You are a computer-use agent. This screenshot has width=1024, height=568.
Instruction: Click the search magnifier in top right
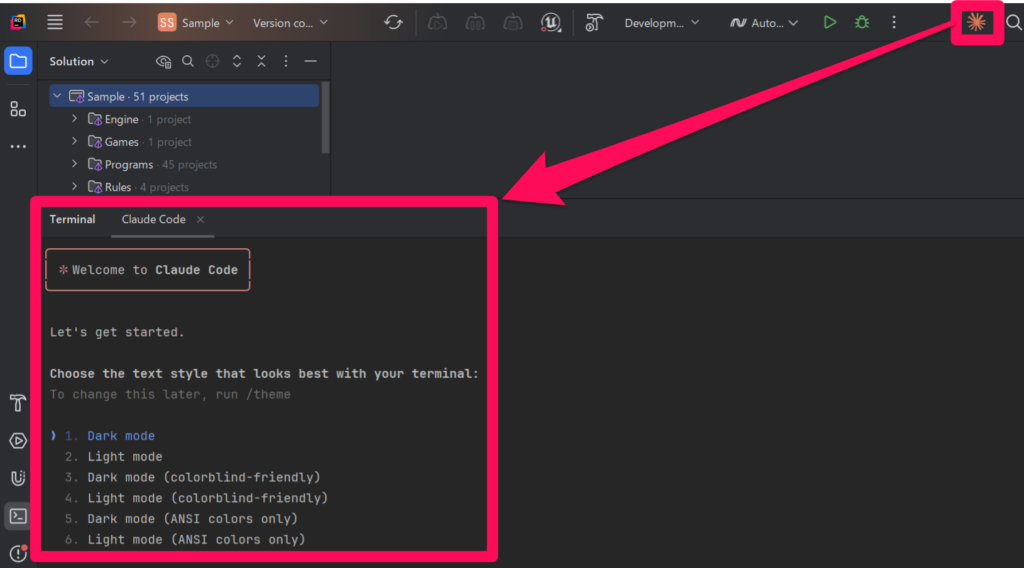coord(1014,22)
